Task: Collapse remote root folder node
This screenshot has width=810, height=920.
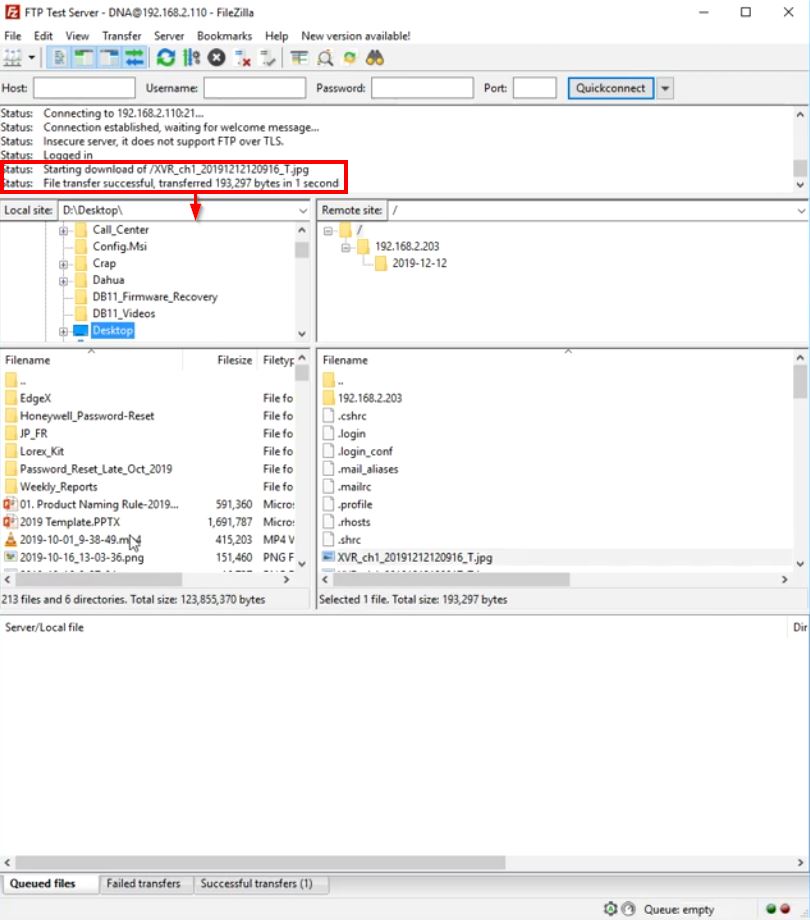Action: click(x=328, y=231)
